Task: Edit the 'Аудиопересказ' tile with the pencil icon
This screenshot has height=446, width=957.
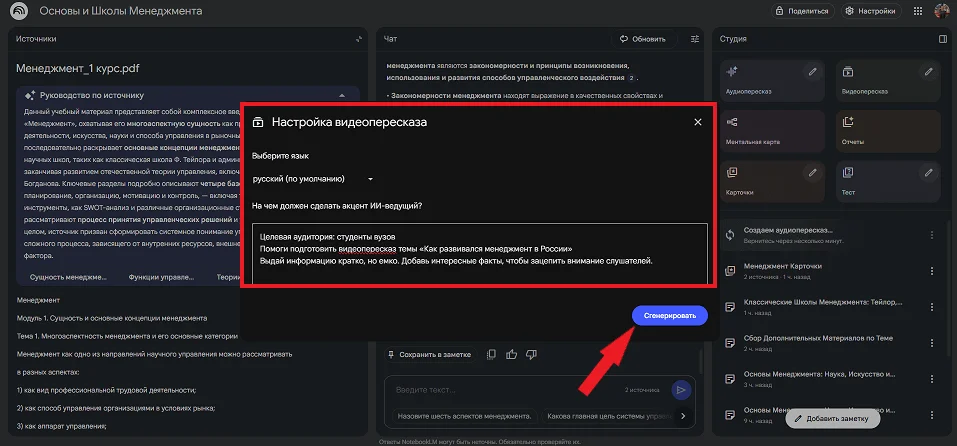Action: point(813,72)
